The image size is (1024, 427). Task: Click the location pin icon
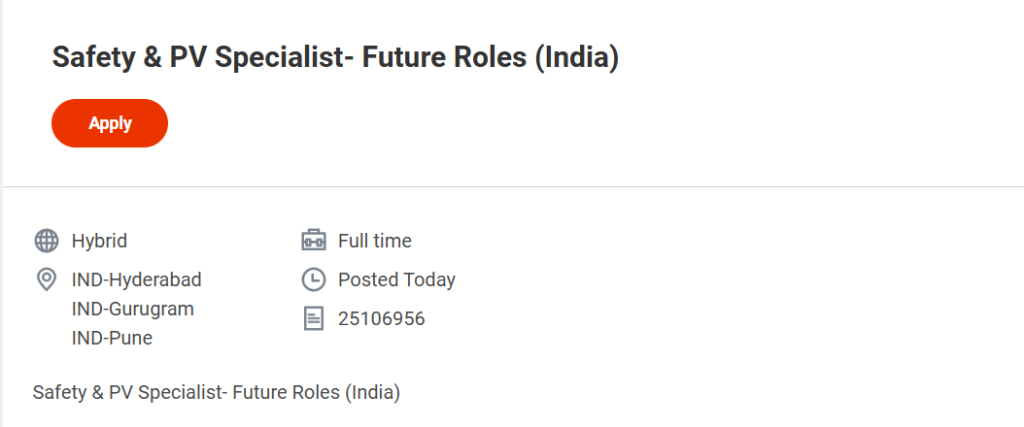[46, 279]
